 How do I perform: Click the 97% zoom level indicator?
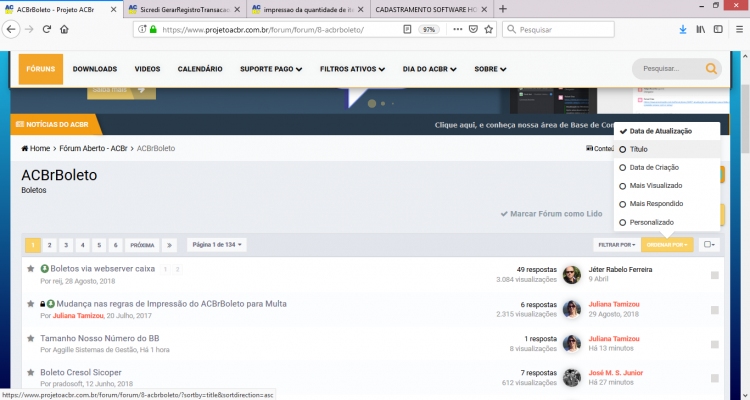pyautogui.click(x=429, y=29)
